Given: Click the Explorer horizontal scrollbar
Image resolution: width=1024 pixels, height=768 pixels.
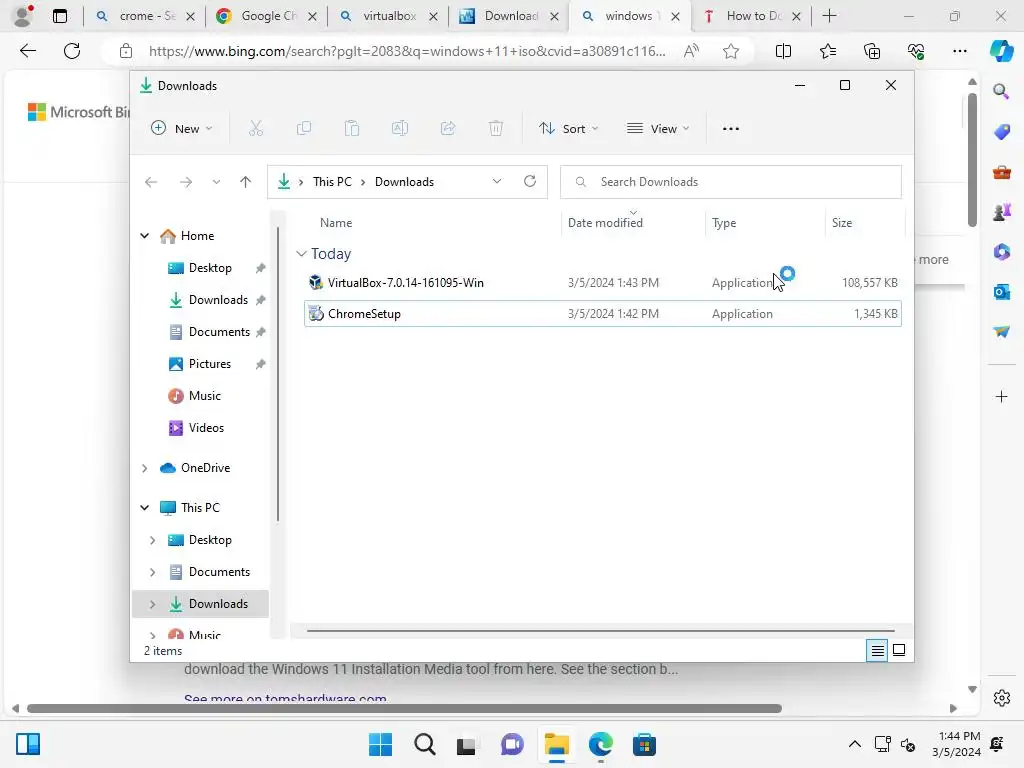Looking at the screenshot, I should pyautogui.click(x=600, y=631).
